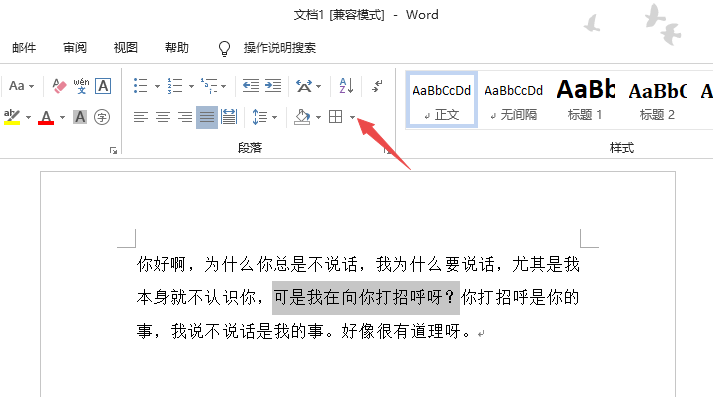Apply the 标题 2 heading style

tap(657, 100)
